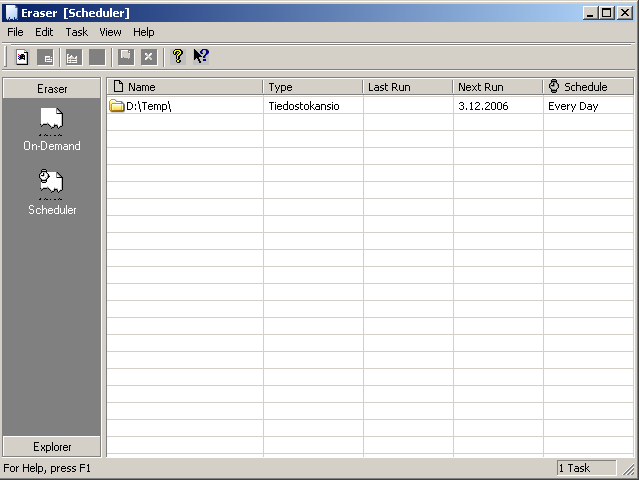Select the Scheduler sidebar icon
The width and height of the screenshot is (639, 480).
[x=52, y=192]
